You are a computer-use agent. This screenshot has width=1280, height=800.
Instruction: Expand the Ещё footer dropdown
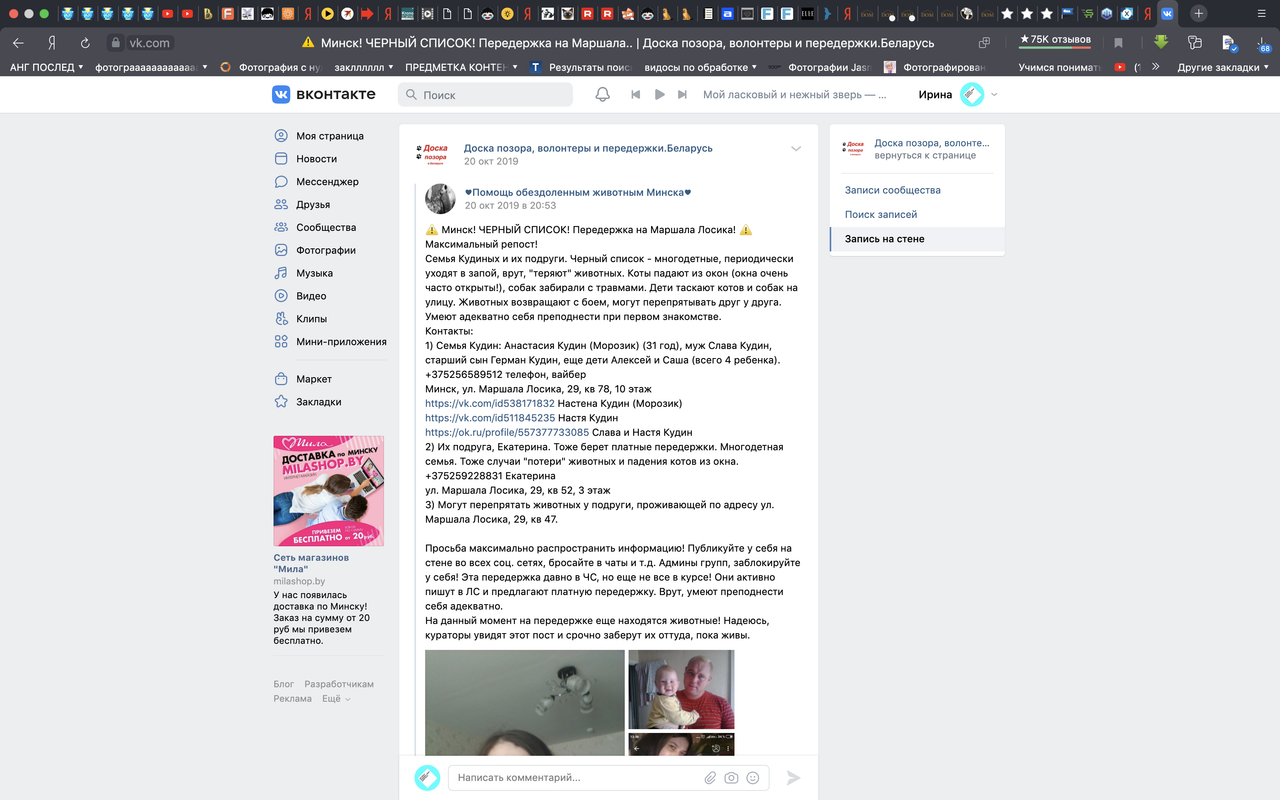point(336,699)
